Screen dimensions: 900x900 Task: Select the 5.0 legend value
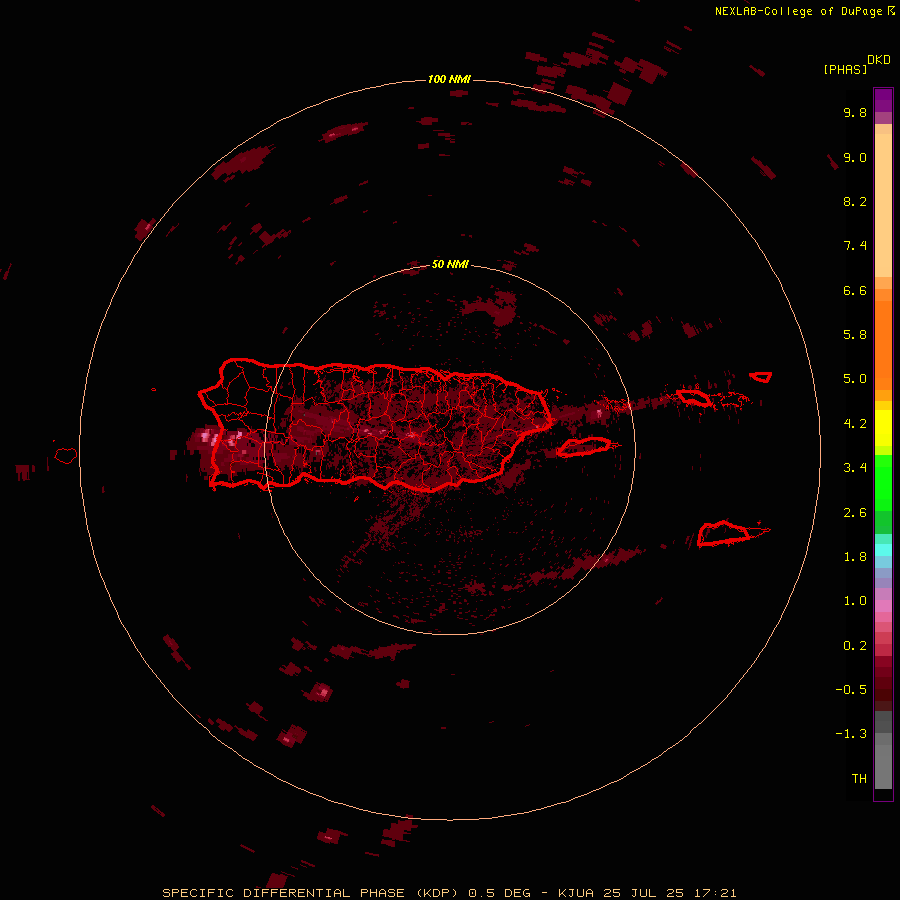click(x=855, y=379)
